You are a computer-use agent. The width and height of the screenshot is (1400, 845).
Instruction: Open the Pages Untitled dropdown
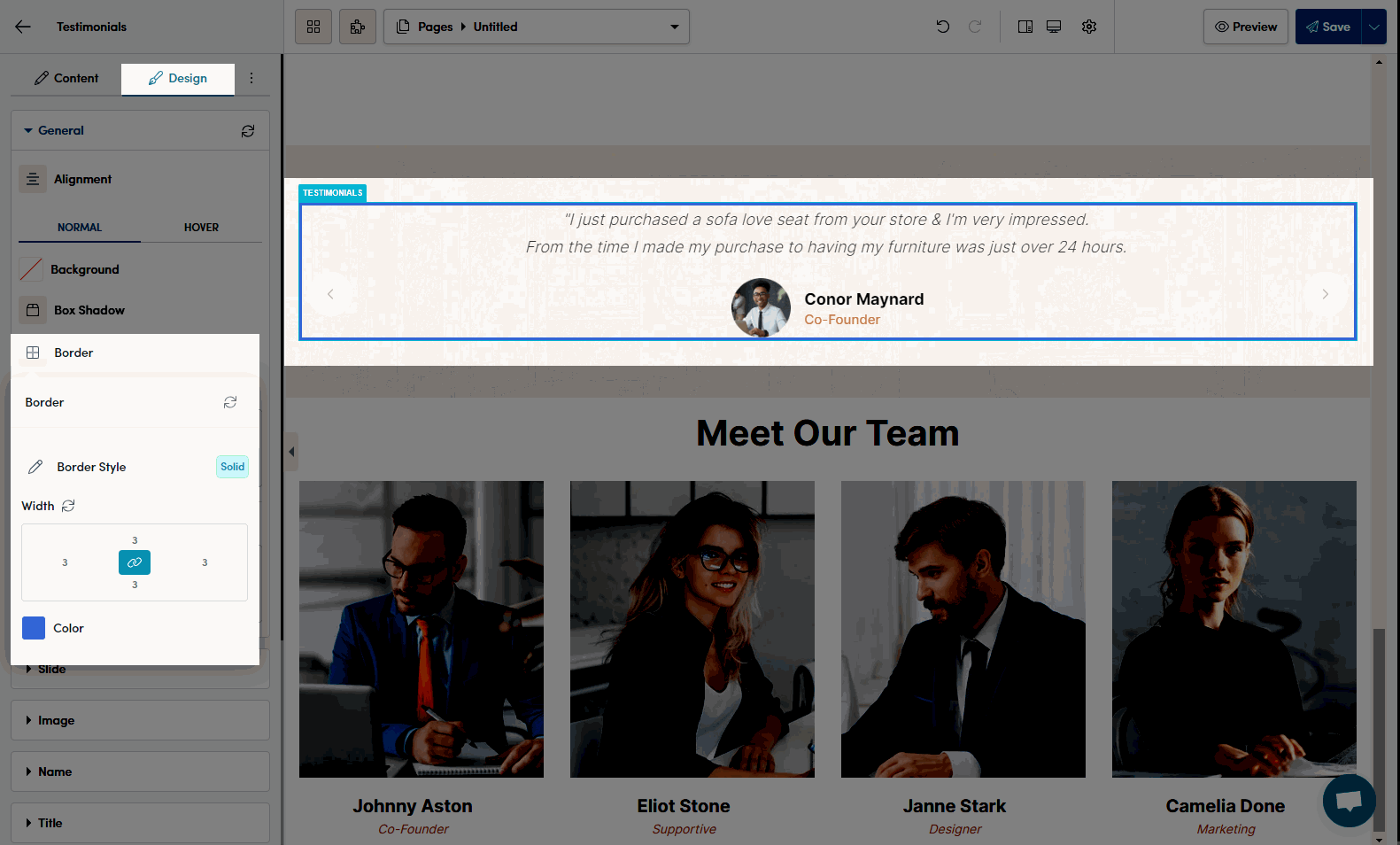pyautogui.click(x=537, y=27)
